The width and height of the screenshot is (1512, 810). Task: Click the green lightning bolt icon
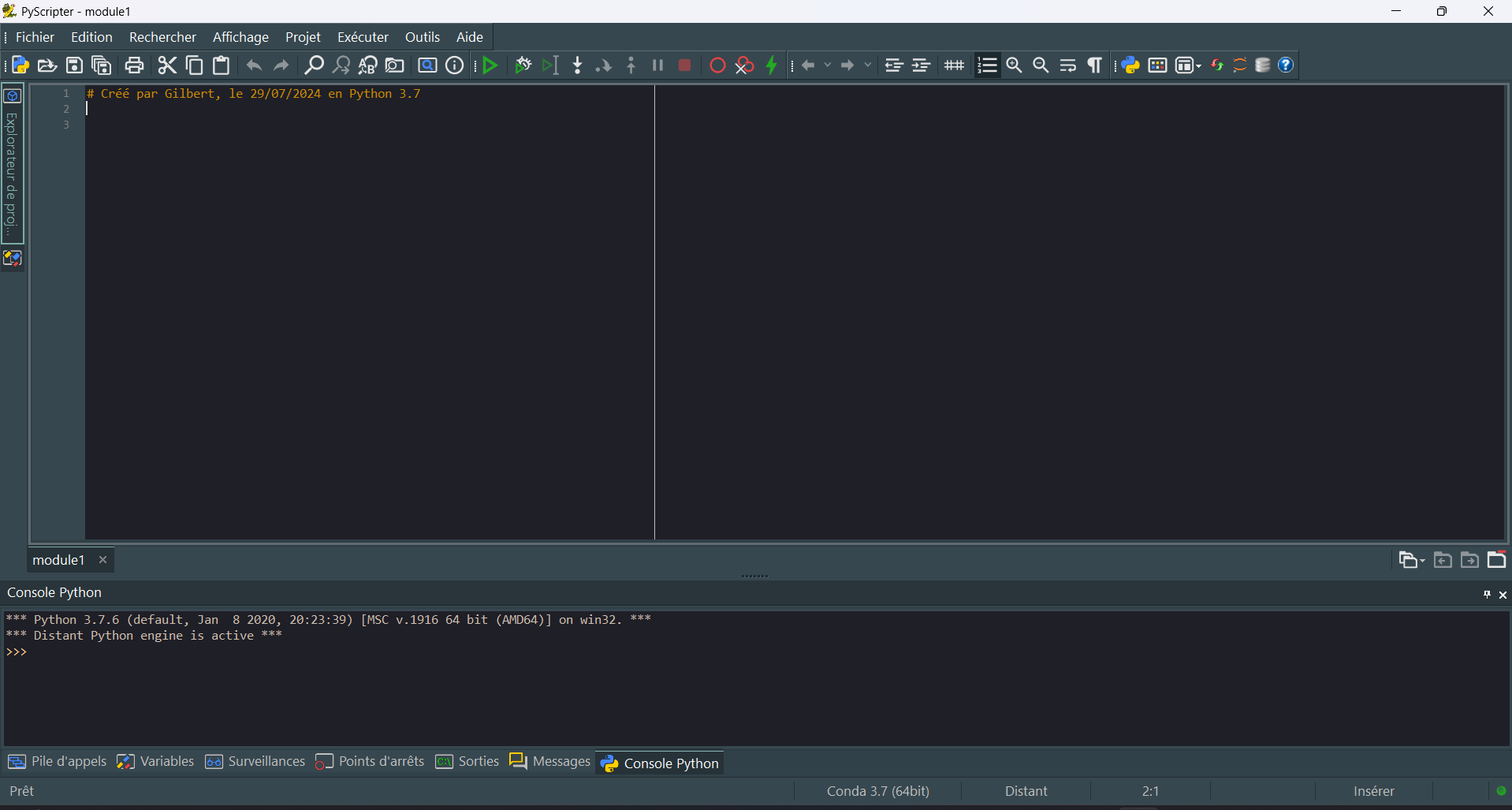[772, 65]
